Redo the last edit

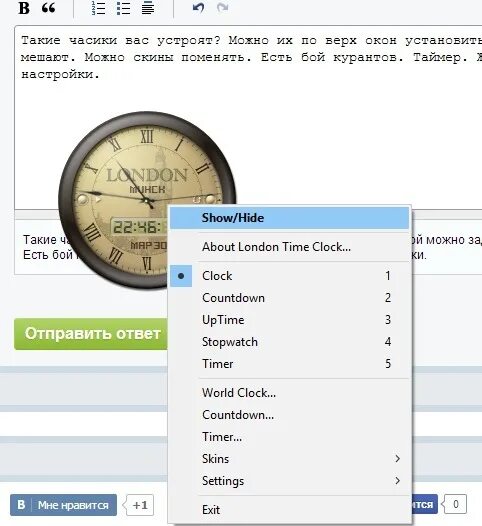222,7
